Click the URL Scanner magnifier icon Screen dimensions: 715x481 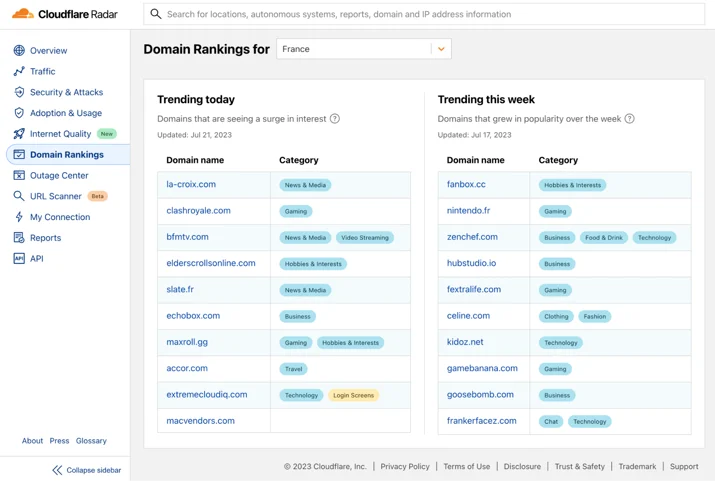coord(19,197)
